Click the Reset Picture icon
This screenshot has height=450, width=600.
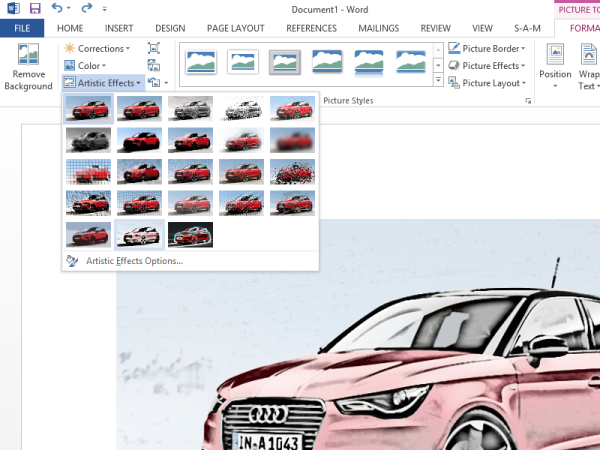click(154, 83)
